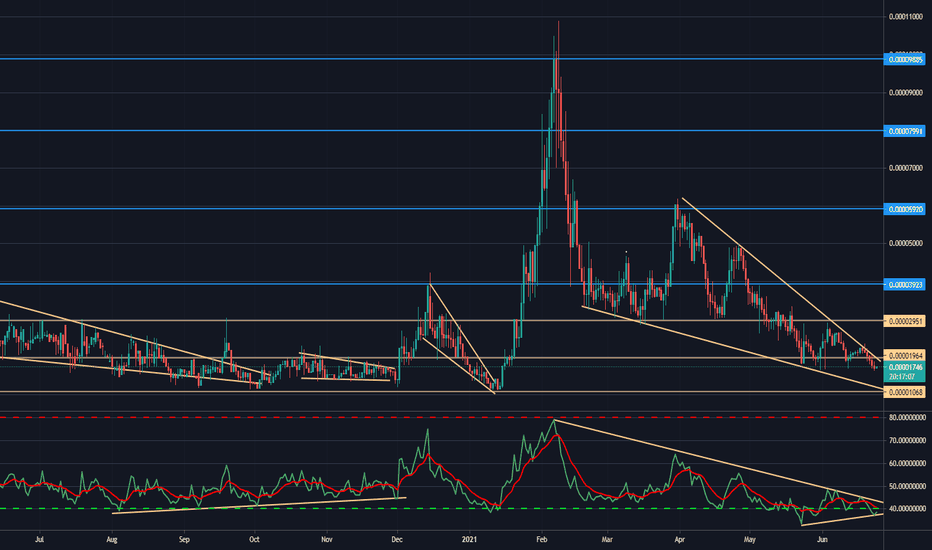Select the tan 0.00001964 price level tag
932x550 pixels.
tap(904, 356)
